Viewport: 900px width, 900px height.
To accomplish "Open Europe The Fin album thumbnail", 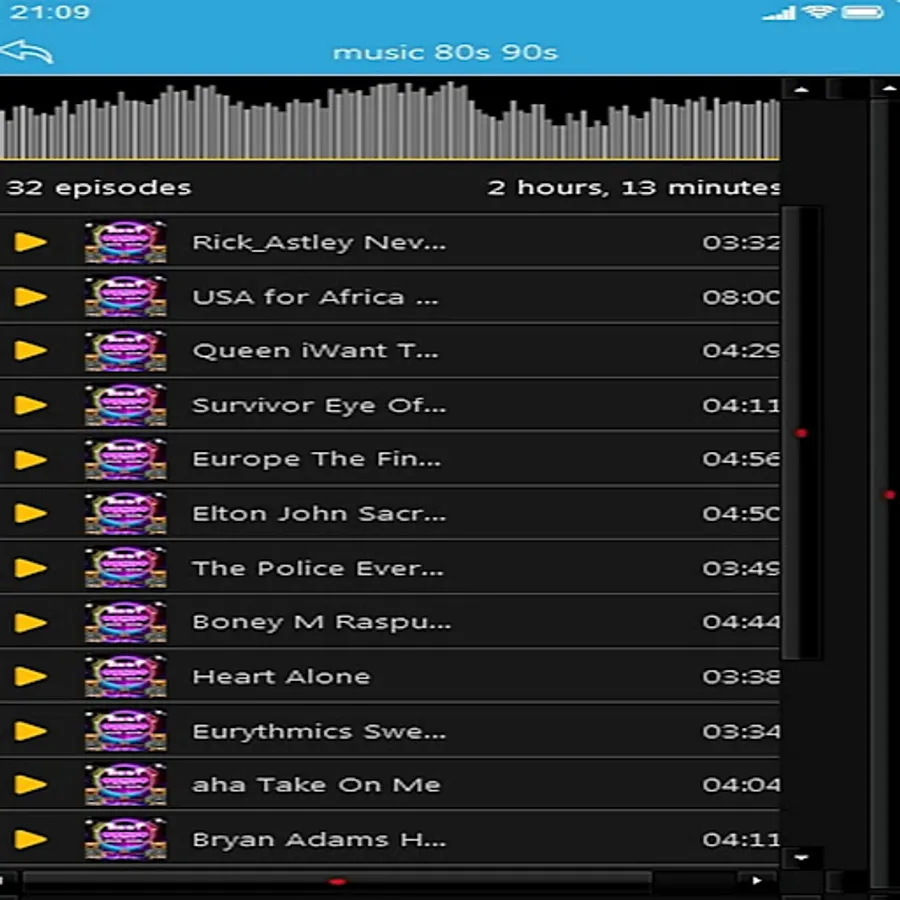I will tap(126, 459).
